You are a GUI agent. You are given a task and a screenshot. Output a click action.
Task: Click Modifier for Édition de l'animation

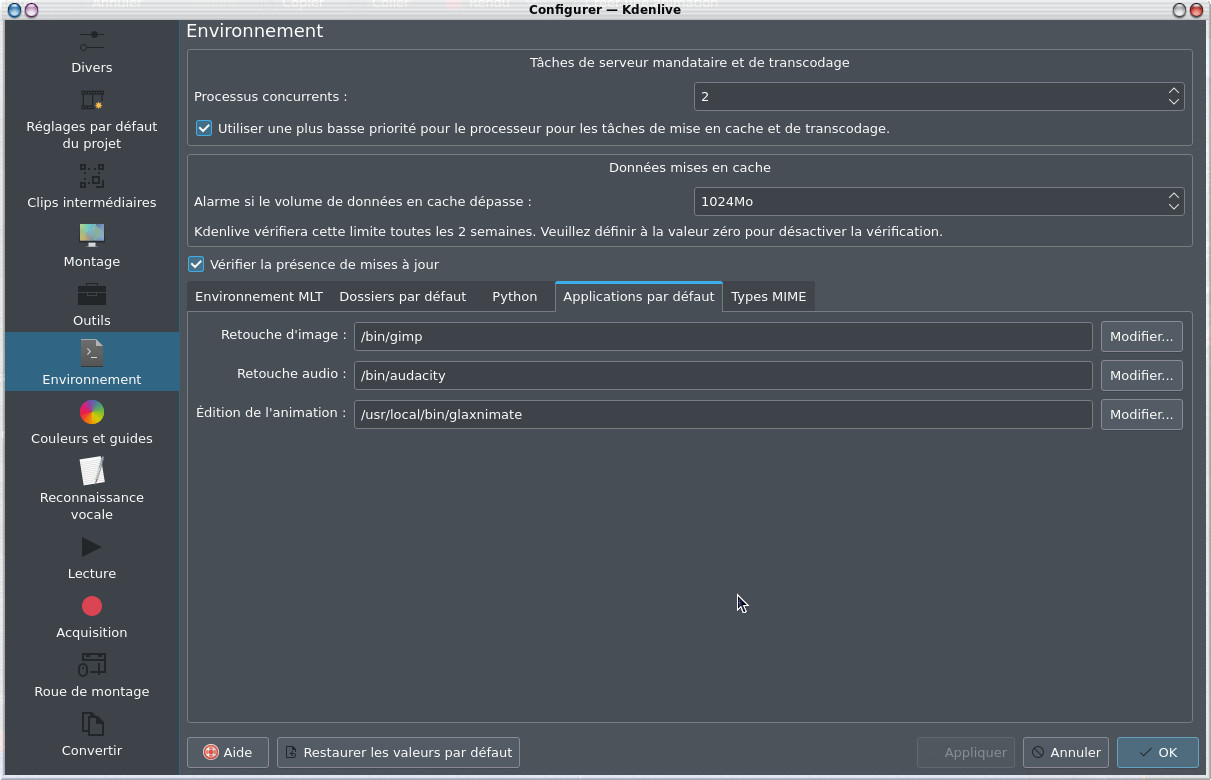coord(1141,414)
